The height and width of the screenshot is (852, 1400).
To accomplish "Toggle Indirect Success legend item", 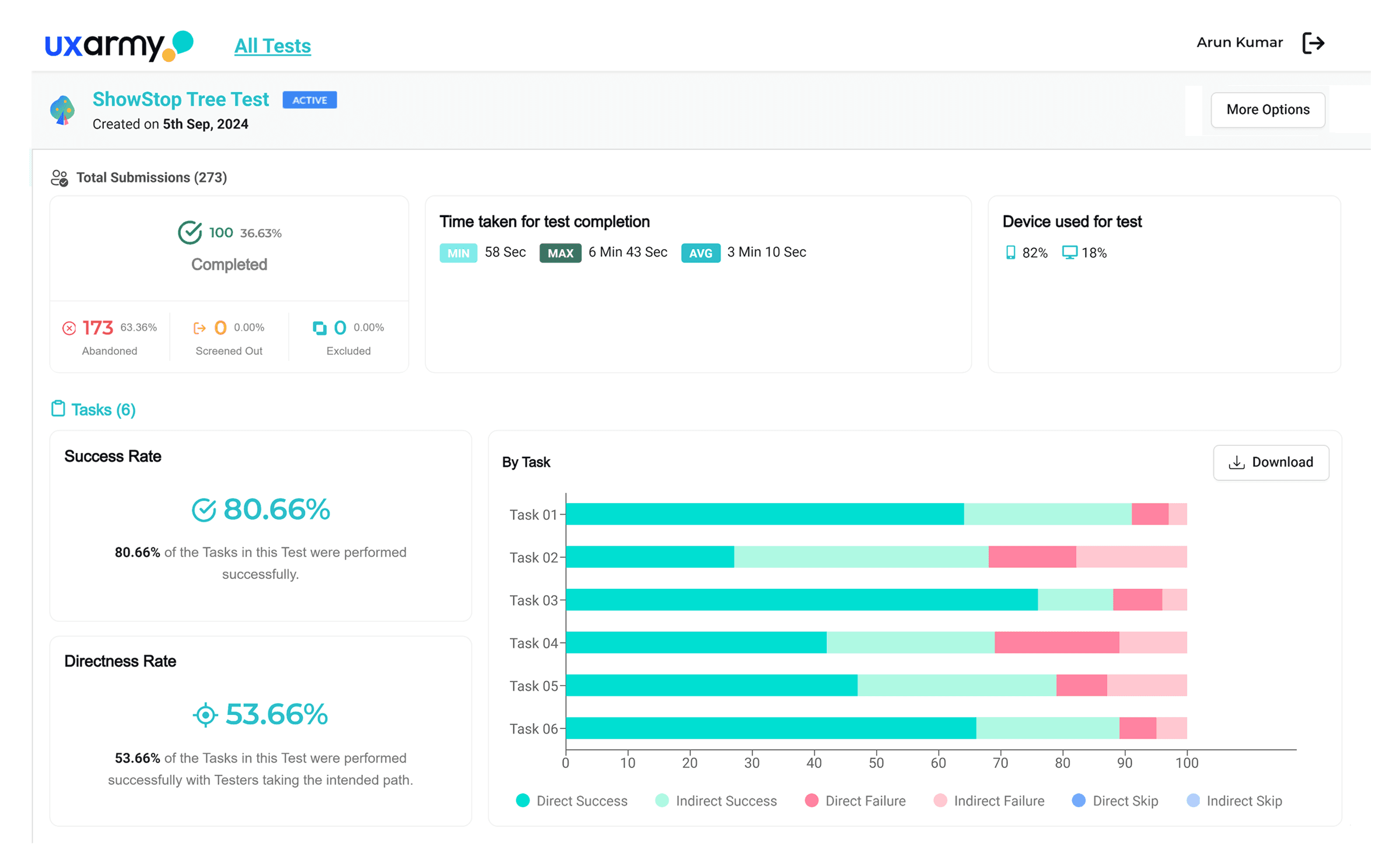I will tap(716, 801).
